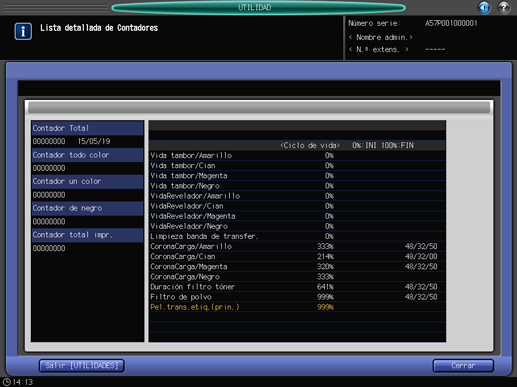
Task: Open help with the question mark icon
Action: pyautogui.click(x=504, y=7)
